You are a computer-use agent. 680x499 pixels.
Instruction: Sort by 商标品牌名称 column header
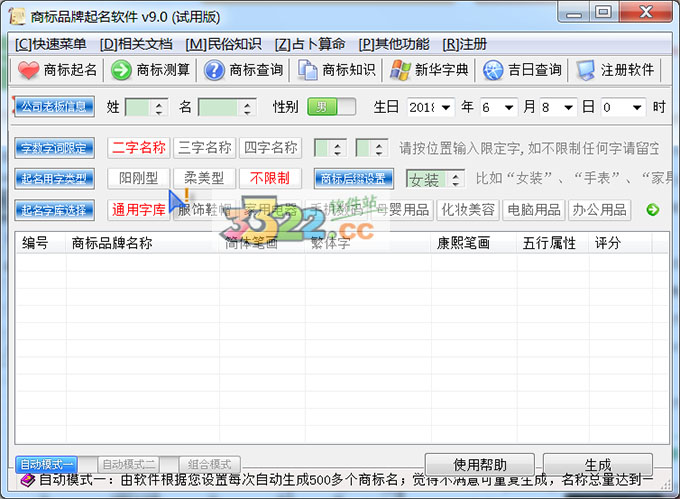pos(143,243)
